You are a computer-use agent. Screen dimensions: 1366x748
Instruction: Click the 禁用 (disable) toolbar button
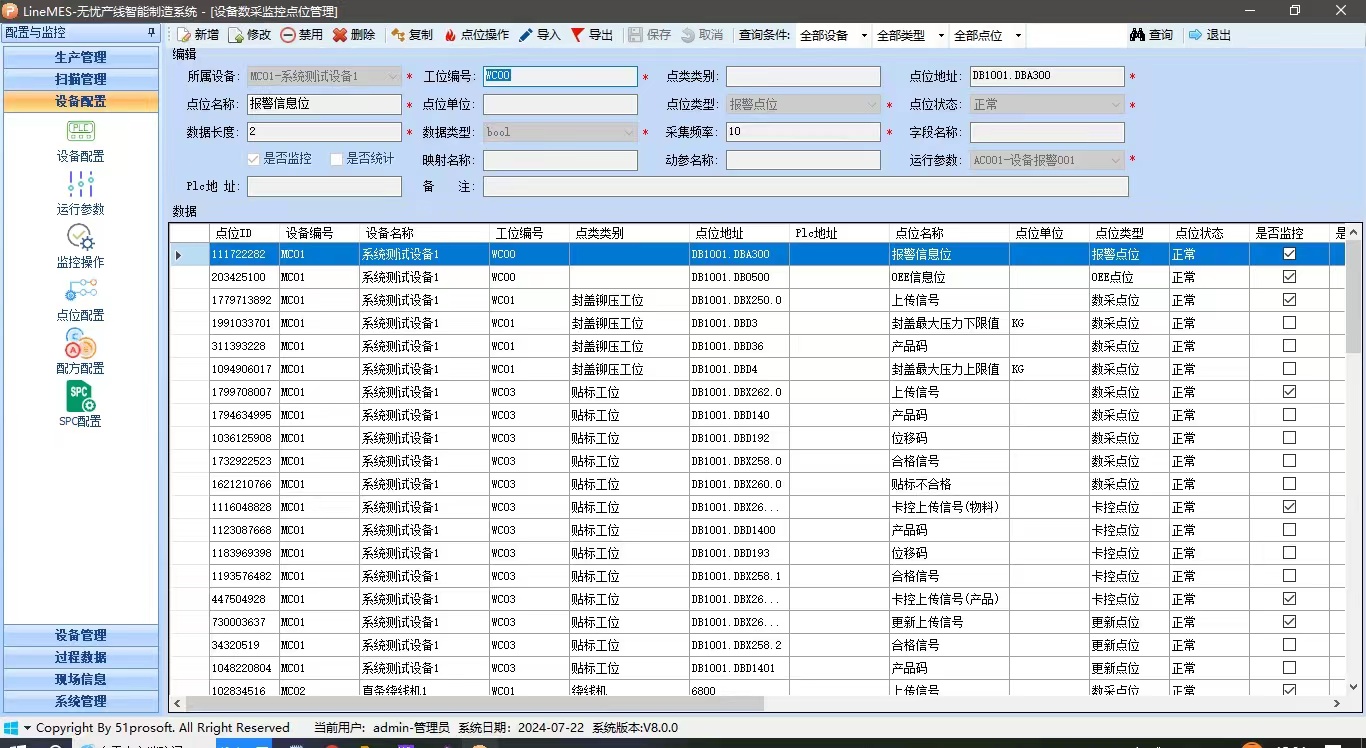click(302, 35)
